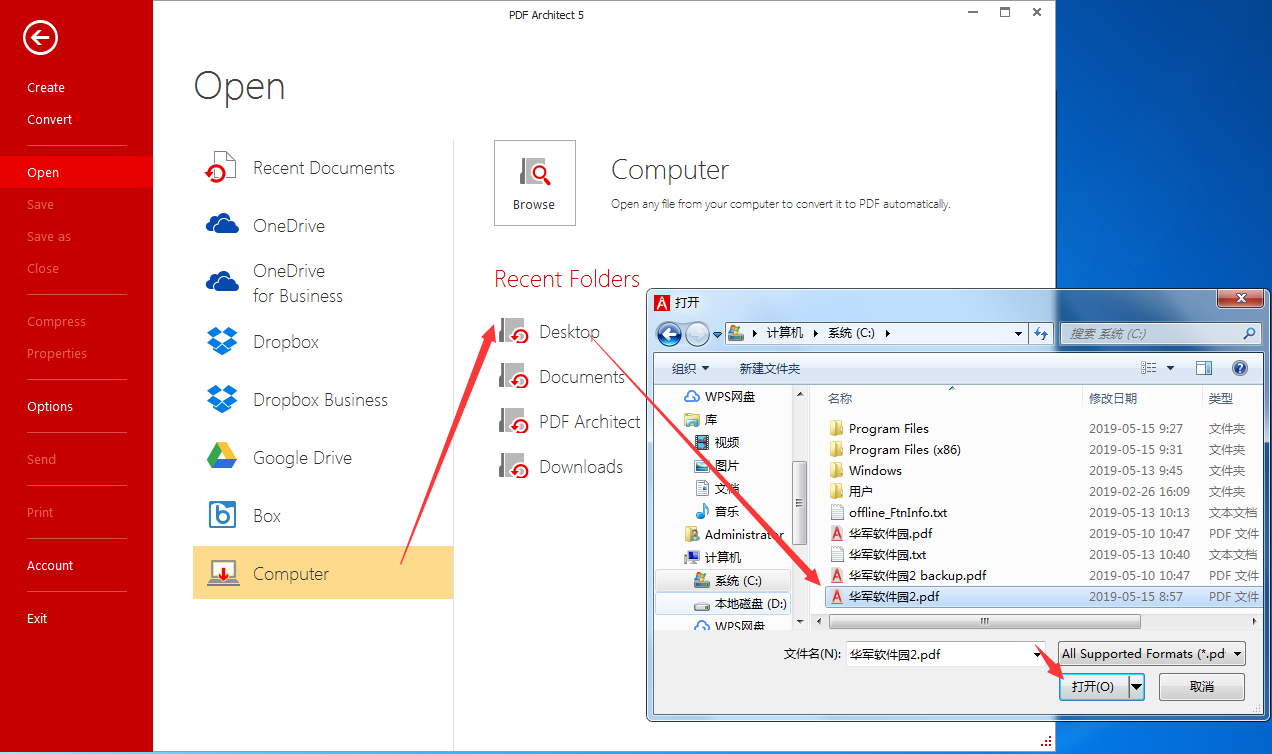Toggle the preview pane icon
The image size is (1272, 754).
(1204, 368)
